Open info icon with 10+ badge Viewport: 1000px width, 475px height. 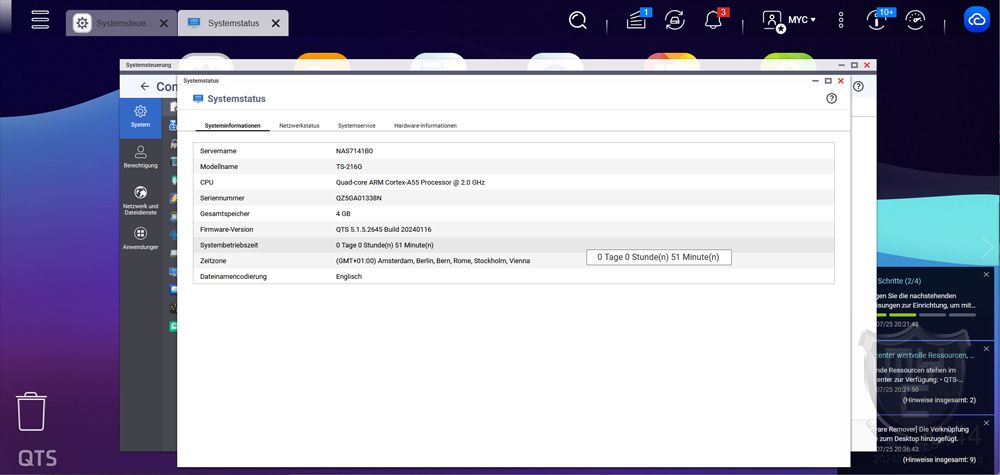[877, 20]
